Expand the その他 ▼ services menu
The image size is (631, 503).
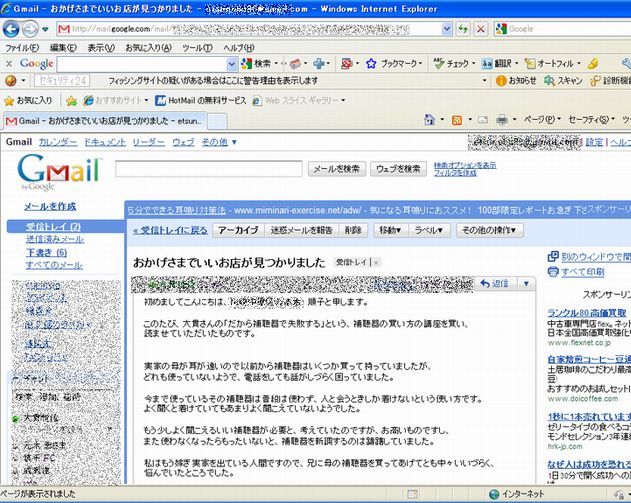[219, 142]
